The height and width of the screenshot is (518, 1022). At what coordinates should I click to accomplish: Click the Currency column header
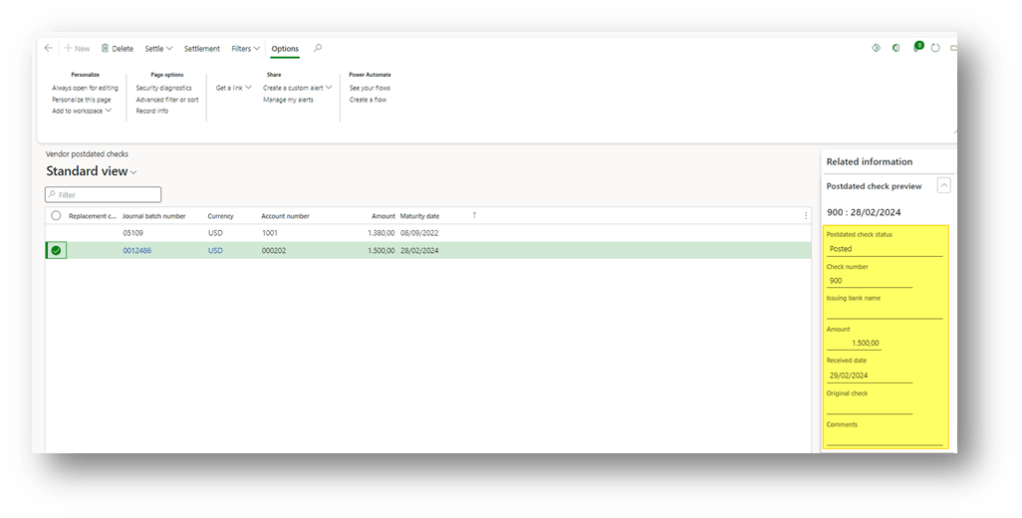tap(220, 216)
